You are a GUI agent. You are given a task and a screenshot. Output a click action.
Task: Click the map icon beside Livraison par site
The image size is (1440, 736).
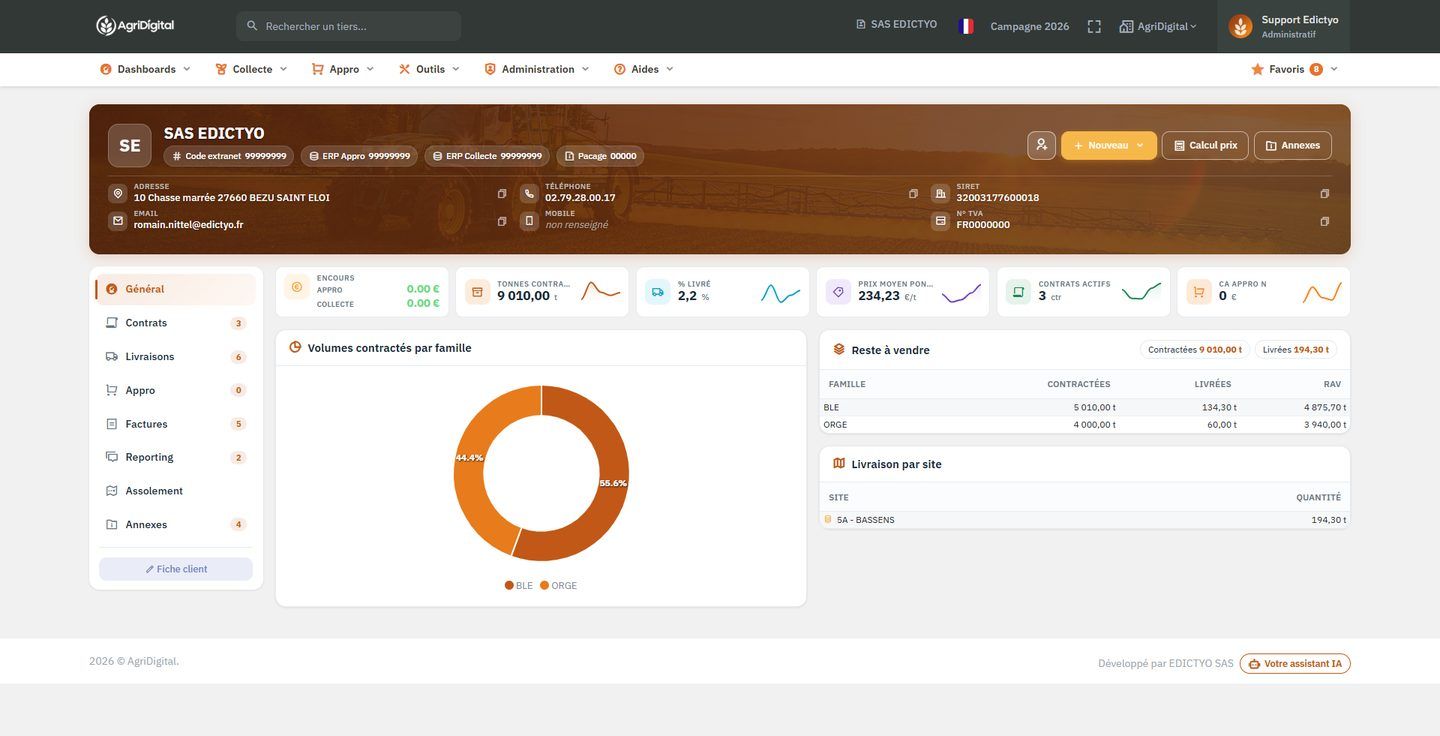(839, 464)
